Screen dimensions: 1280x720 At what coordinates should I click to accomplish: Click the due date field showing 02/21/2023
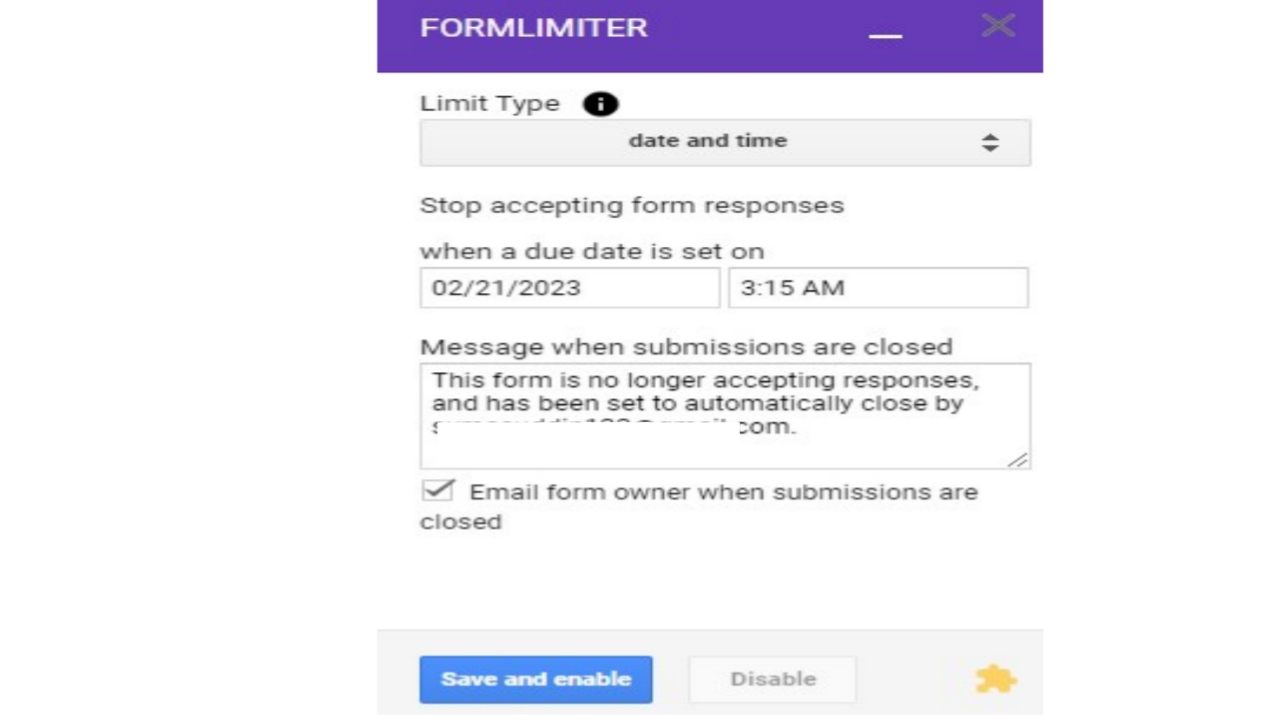point(569,288)
